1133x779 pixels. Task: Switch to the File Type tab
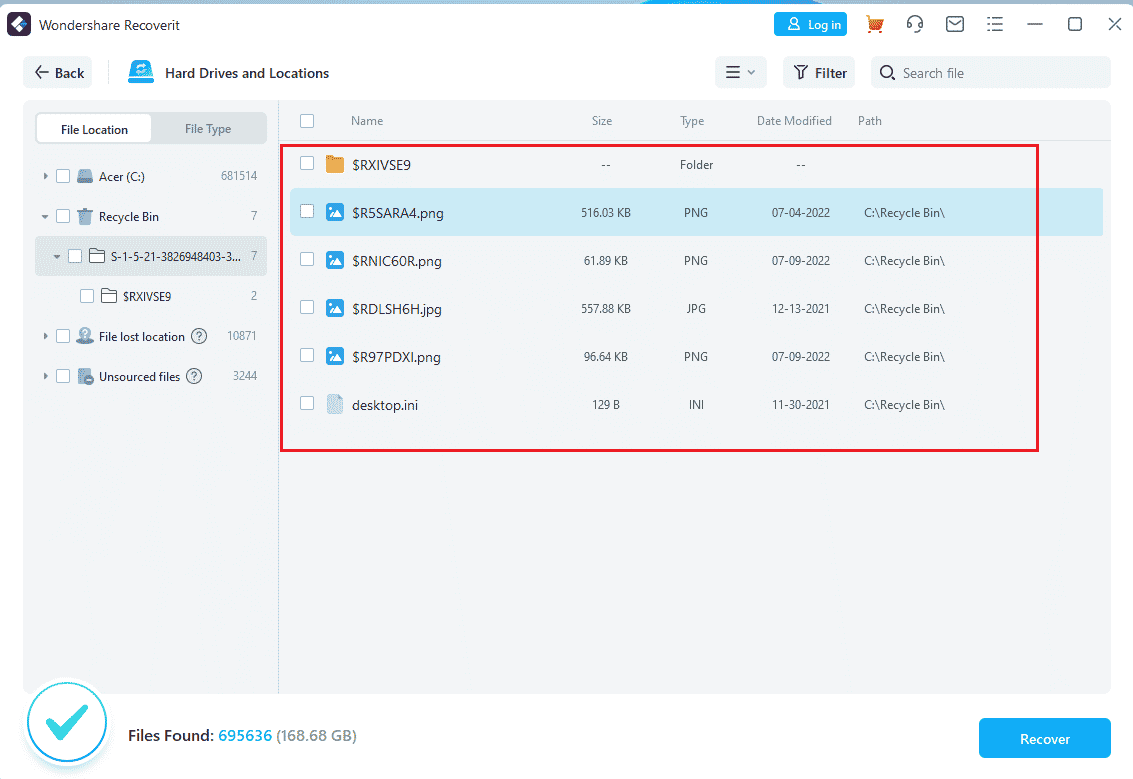pos(208,129)
